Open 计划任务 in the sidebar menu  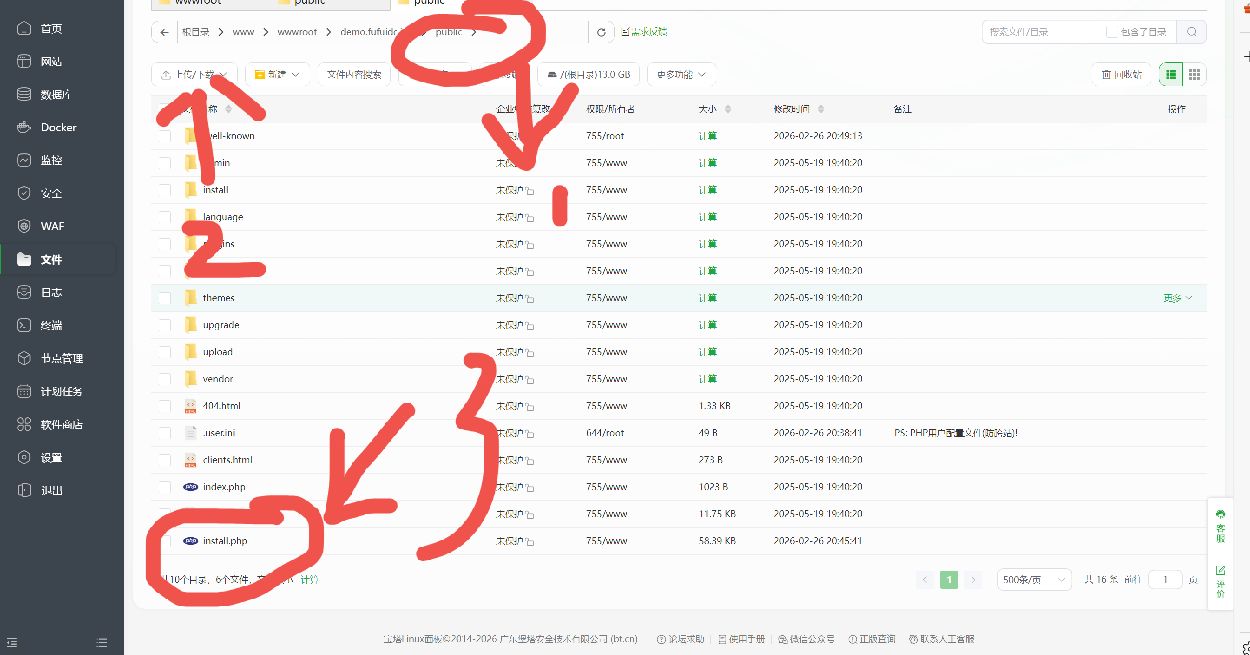[61, 391]
